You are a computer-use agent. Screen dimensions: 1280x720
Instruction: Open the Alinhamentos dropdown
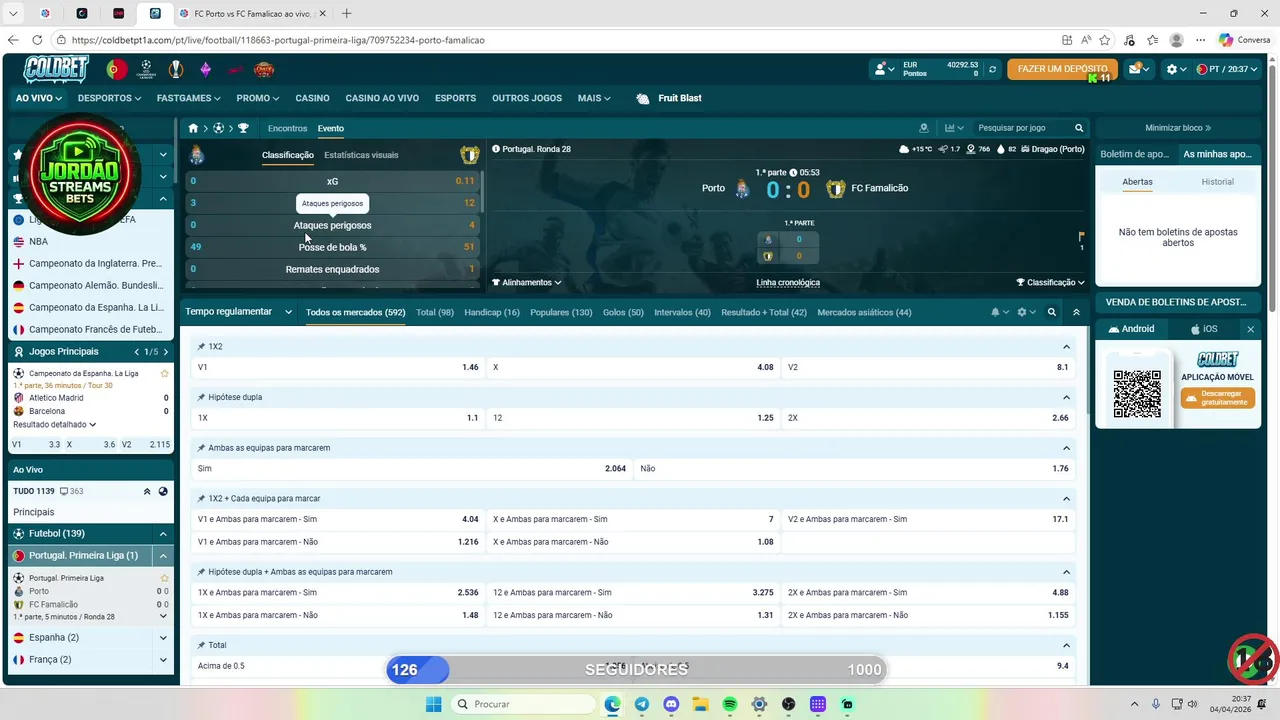[527, 282]
